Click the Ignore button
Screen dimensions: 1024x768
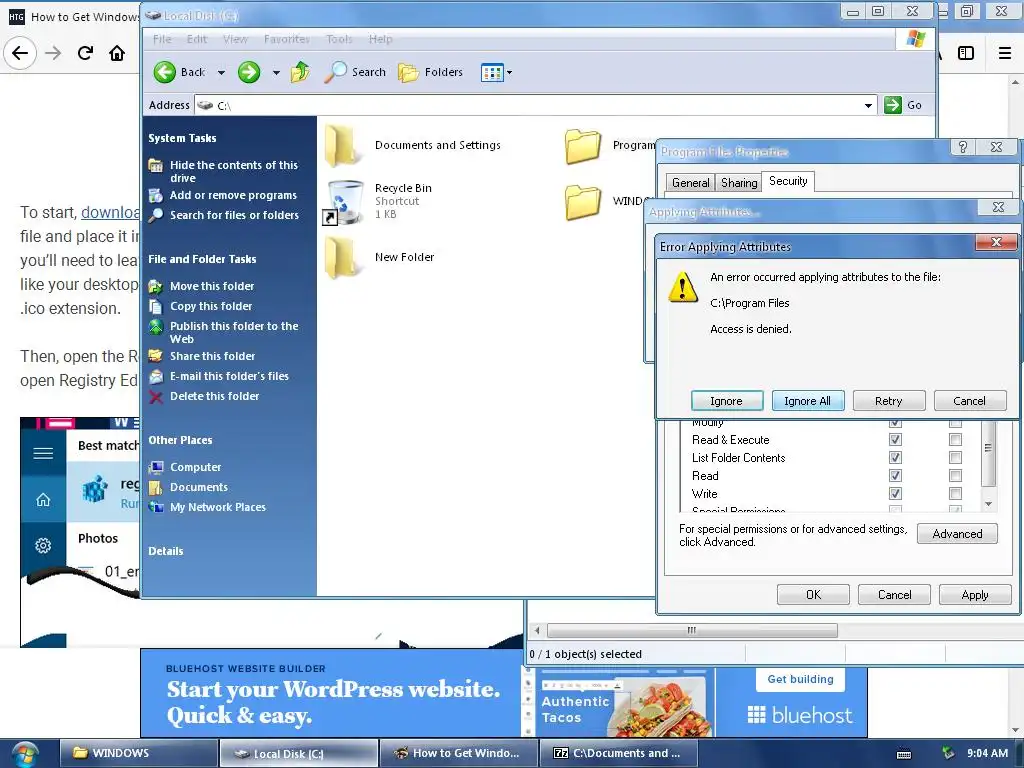coord(726,401)
